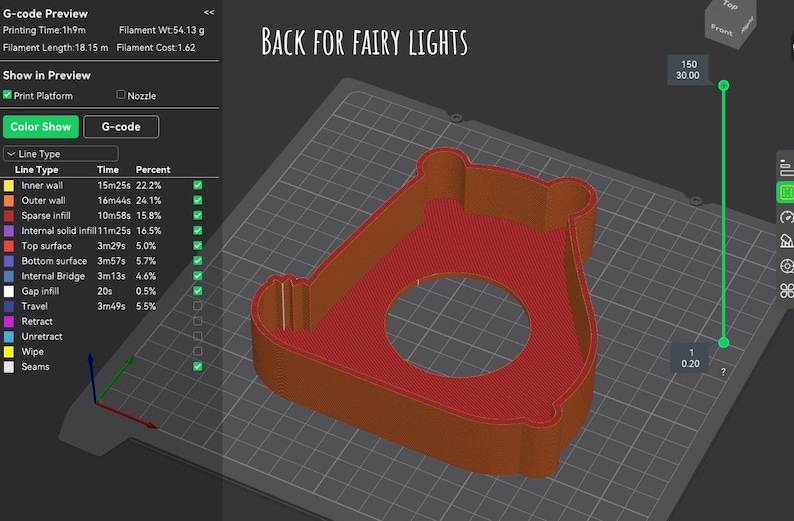The height and width of the screenshot is (521, 794).
Task: Click the Gap infill white swatch
Action: pos(9,291)
